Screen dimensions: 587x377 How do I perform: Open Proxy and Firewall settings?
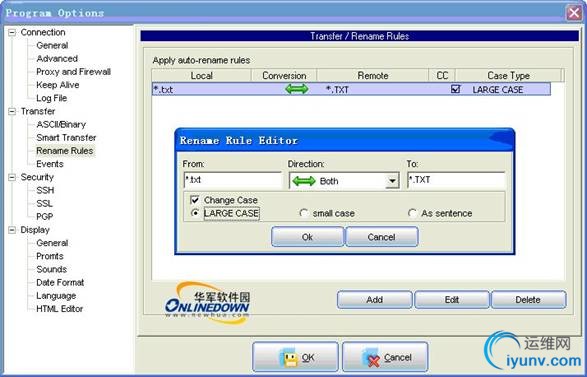(73, 72)
